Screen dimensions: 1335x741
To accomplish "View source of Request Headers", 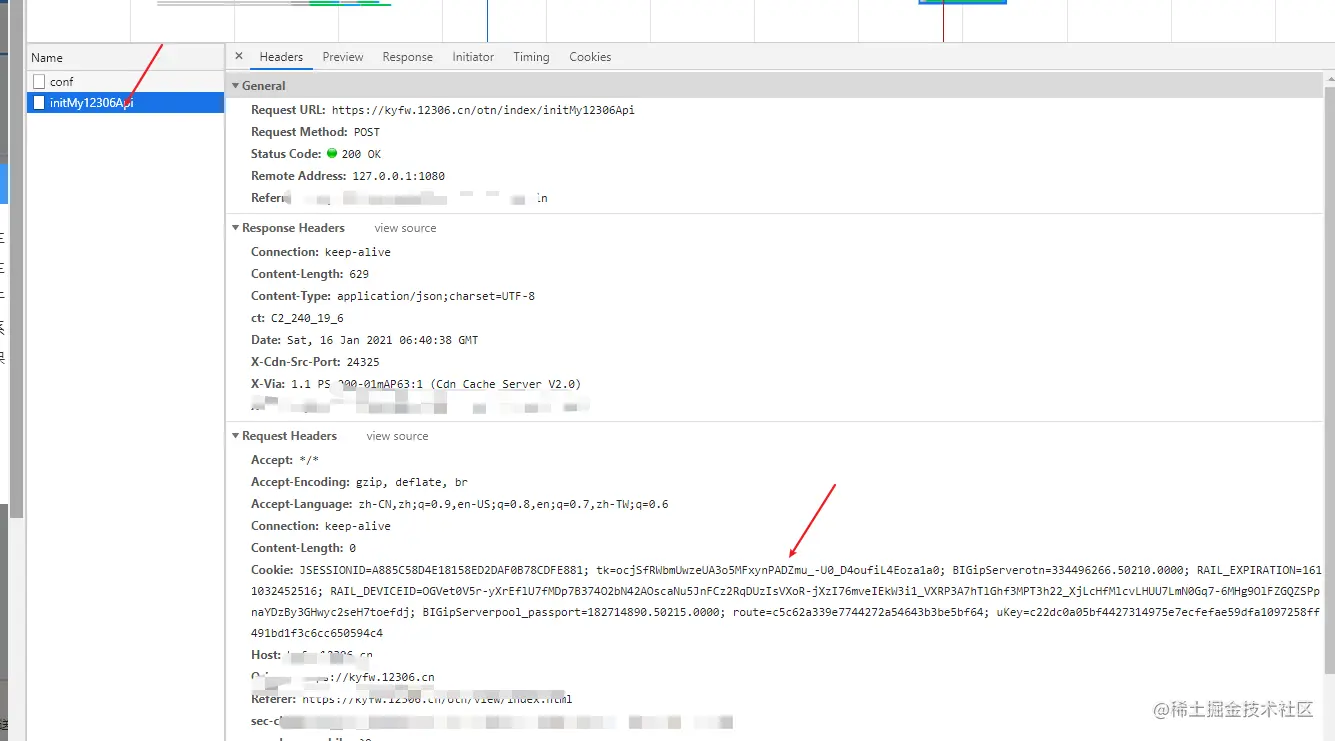I will coord(397,436).
